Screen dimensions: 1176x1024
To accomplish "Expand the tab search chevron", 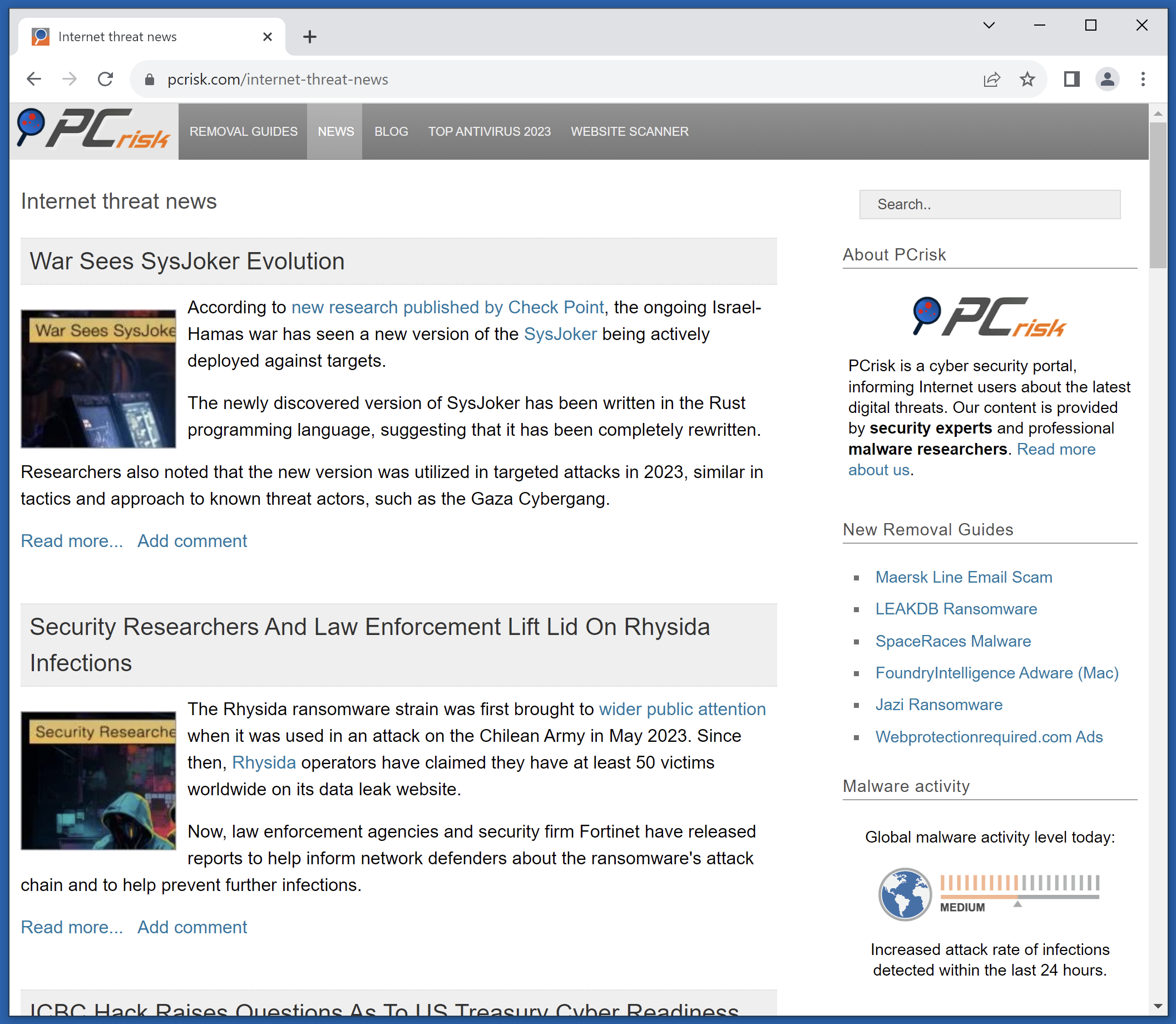I will pos(989,25).
